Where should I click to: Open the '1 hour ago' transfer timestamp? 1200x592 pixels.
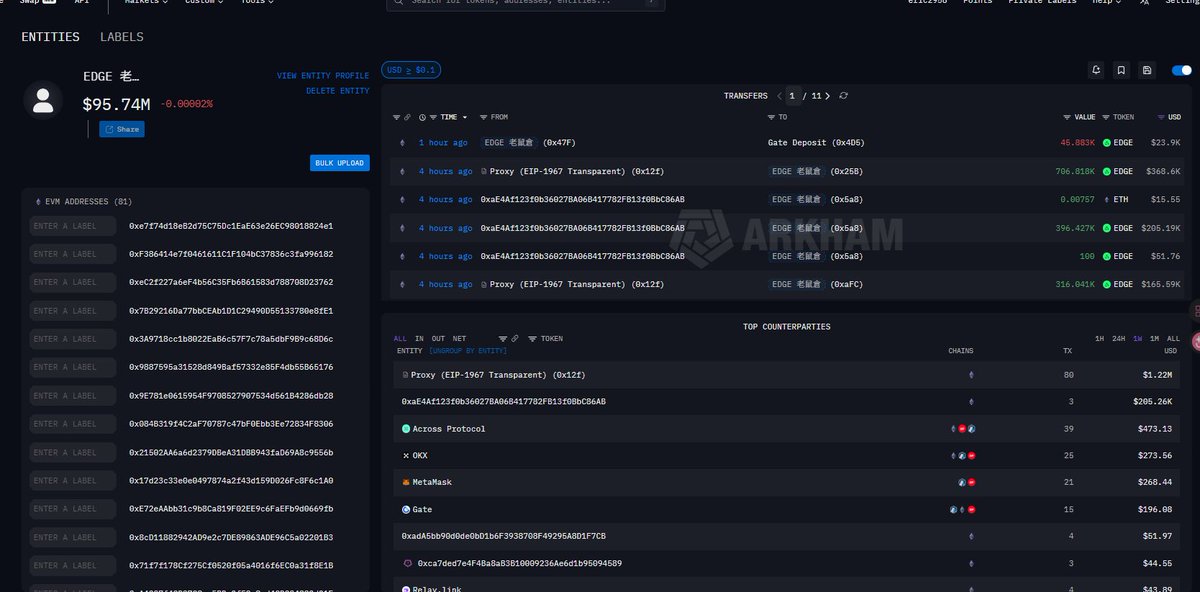click(443, 143)
